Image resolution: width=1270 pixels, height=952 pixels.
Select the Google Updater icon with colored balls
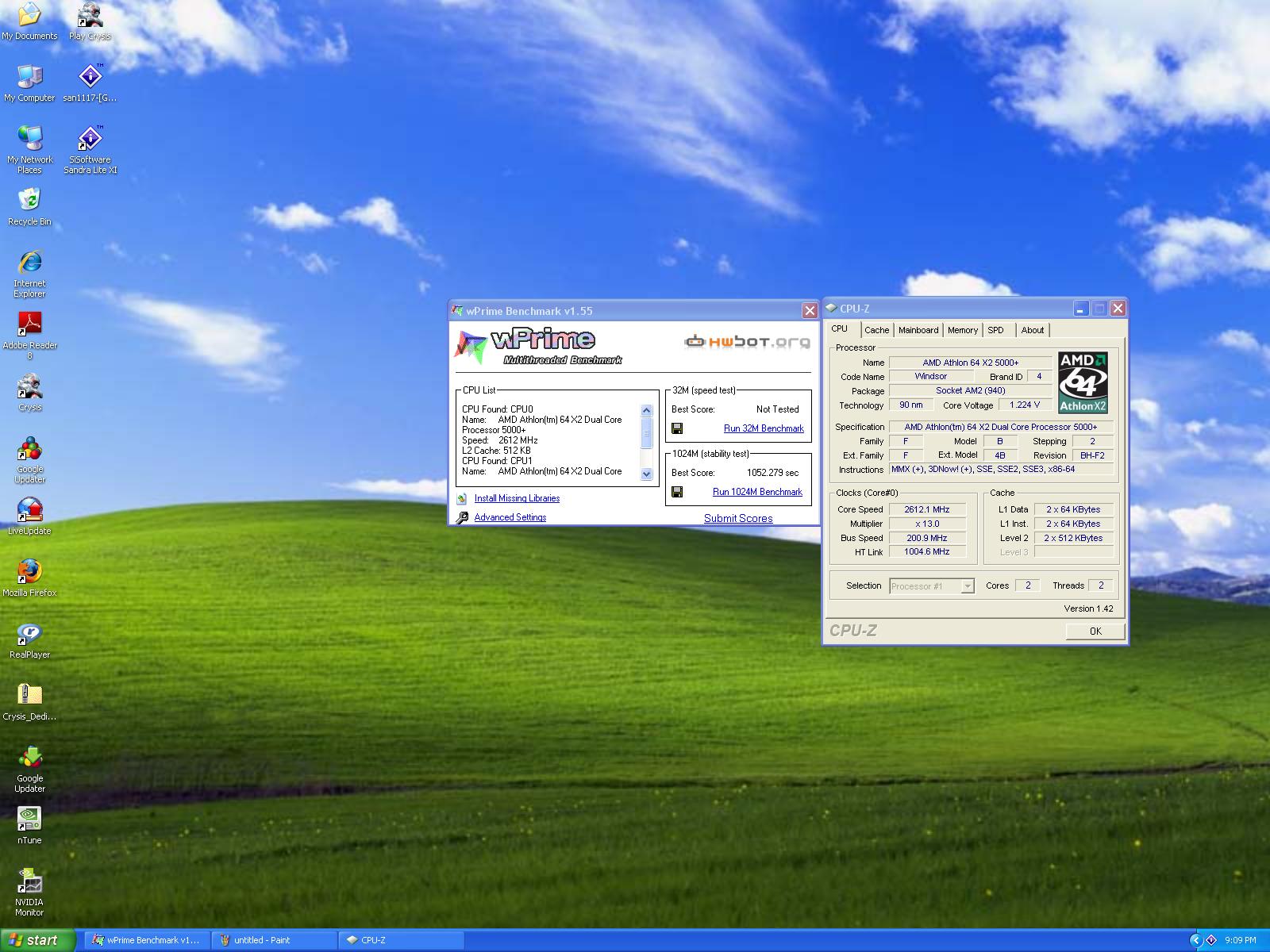click(x=29, y=459)
